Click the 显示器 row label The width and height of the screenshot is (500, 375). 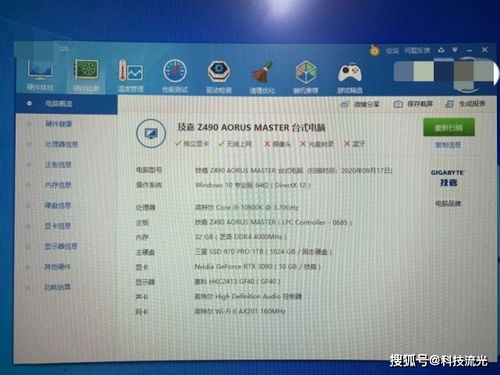(x=145, y=282)
